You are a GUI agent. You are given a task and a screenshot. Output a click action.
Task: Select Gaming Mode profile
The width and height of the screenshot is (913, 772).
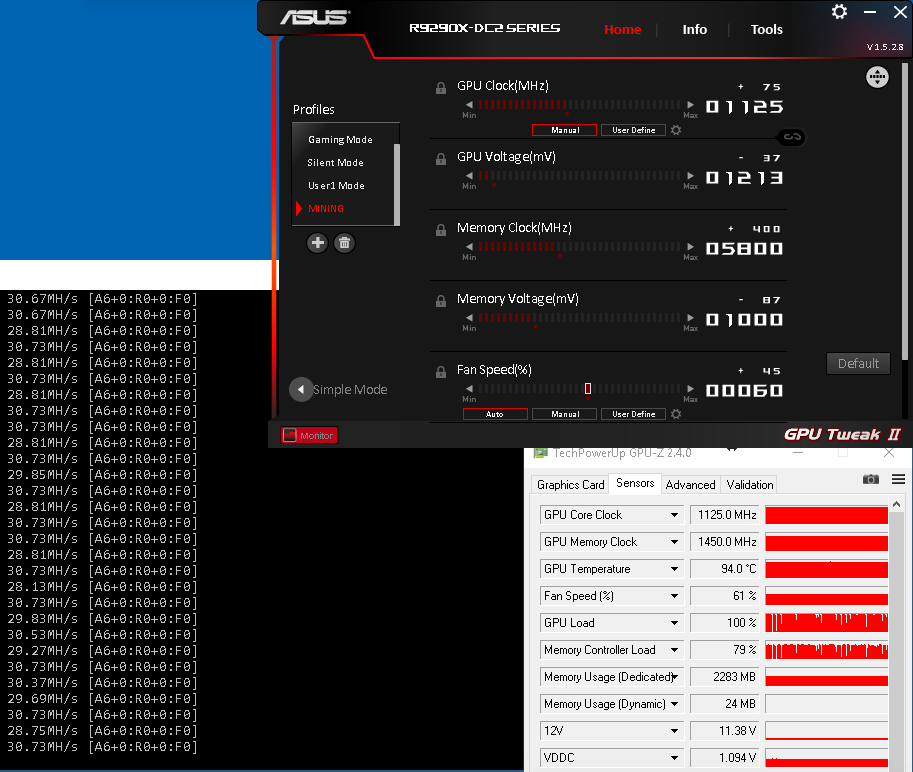[x=340, y=140]
